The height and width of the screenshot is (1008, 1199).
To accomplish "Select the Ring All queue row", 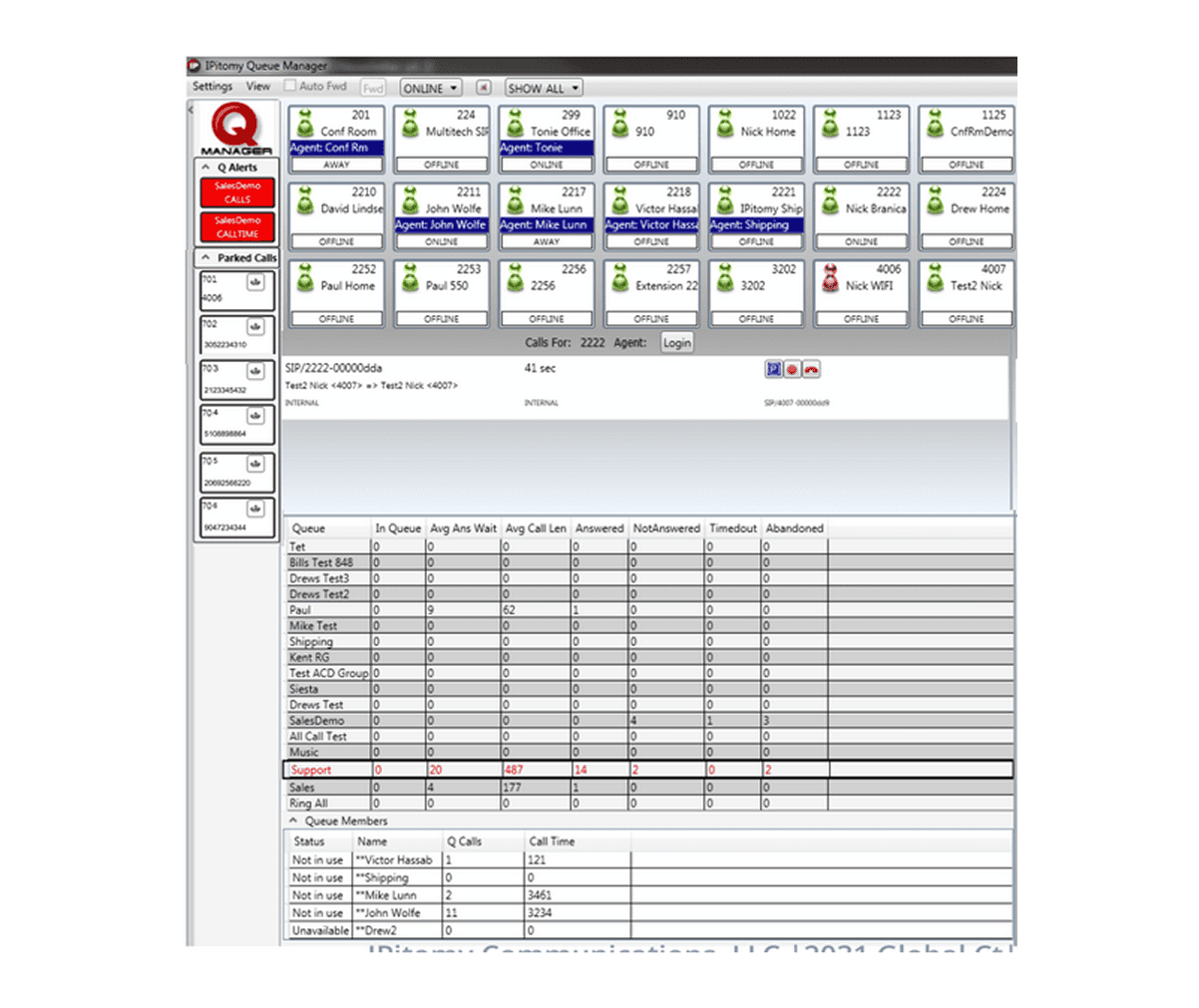I will click(648, 804).
